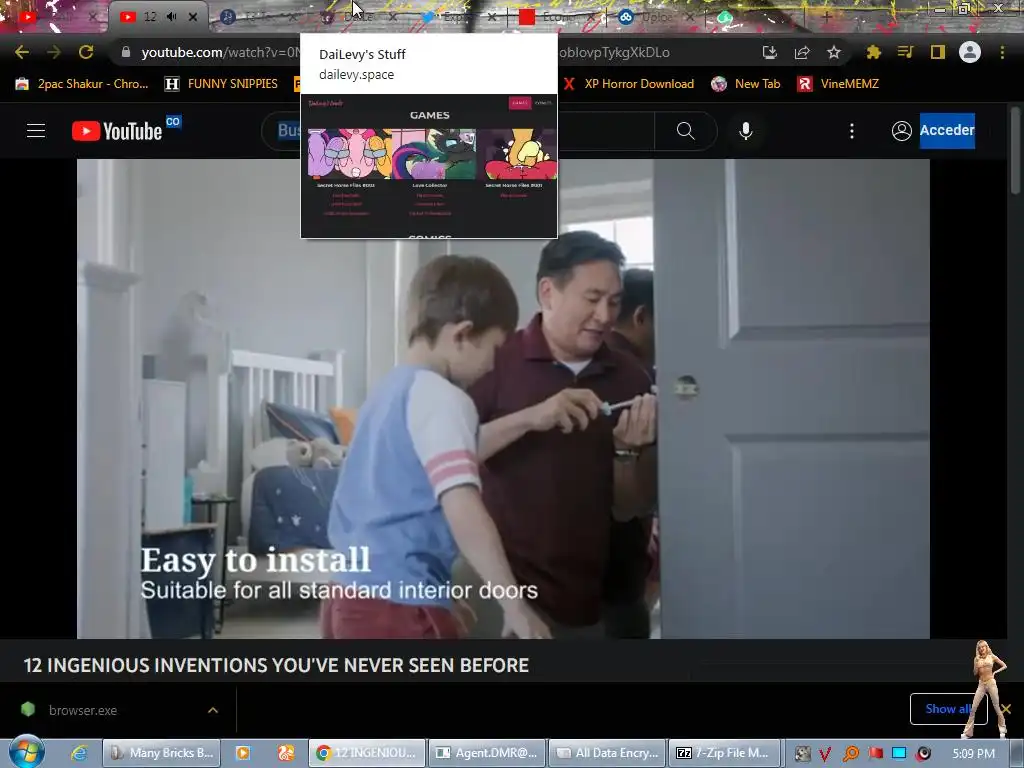This screenshot has width=1024, height=768.
Task: Search with voice microphone icon
Action: pyautogui.click(x=746, y=131)
